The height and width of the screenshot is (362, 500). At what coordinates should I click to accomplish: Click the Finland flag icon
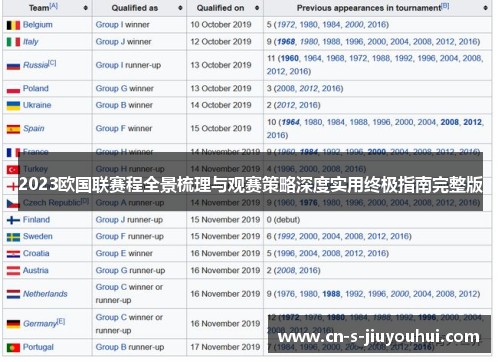13,220
